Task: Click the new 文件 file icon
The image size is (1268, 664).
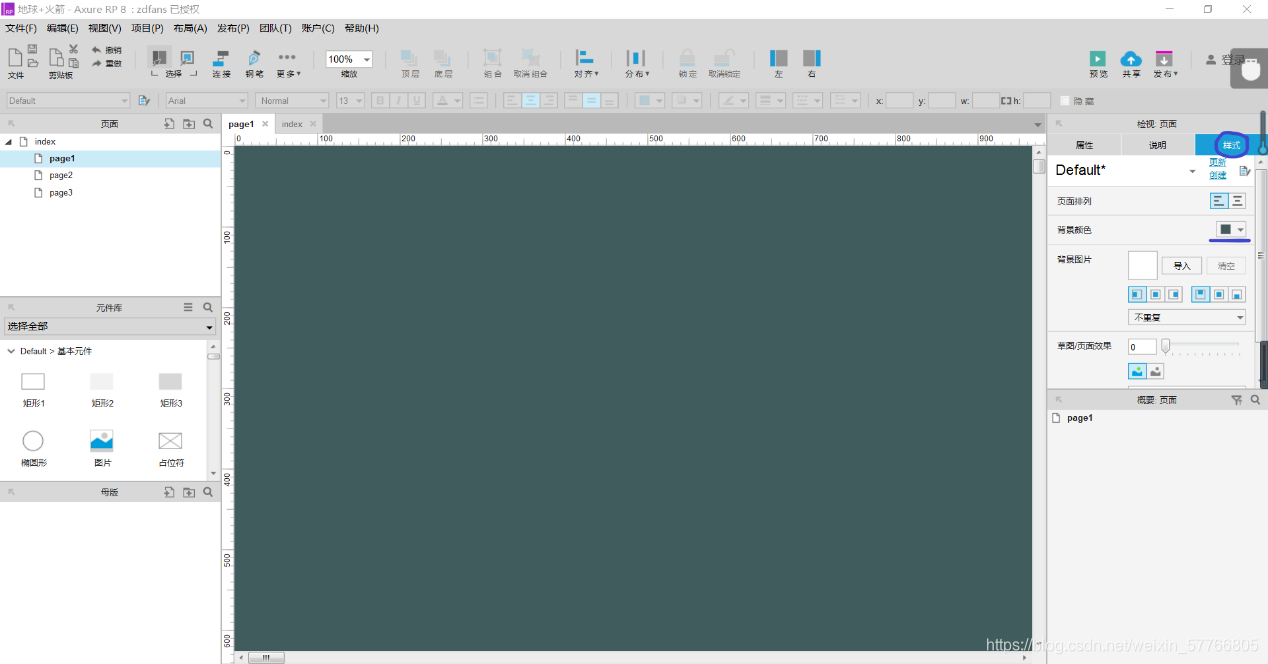Action: coord(15,57)
